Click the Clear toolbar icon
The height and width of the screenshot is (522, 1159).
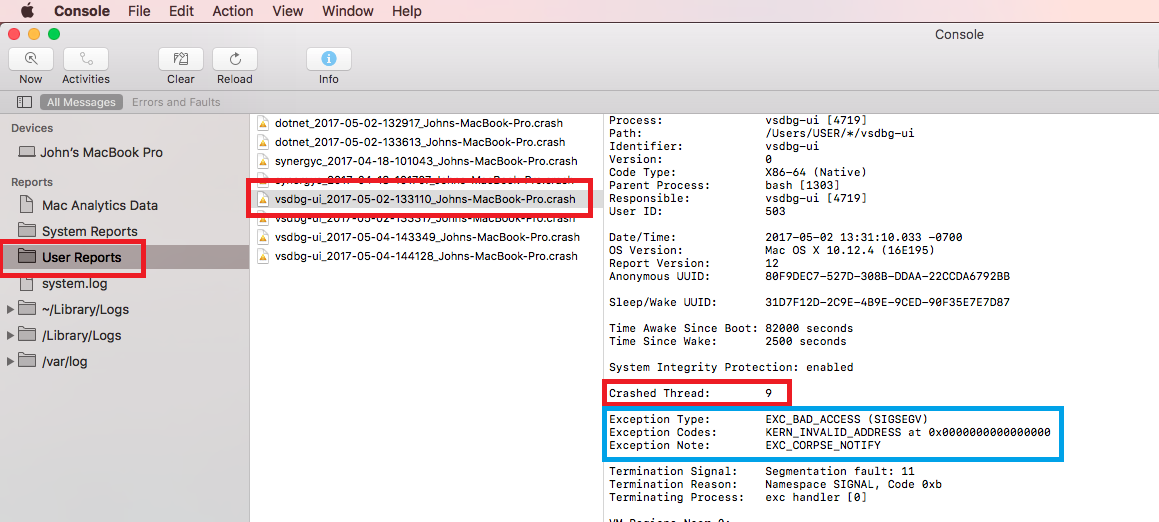(180, 59)
